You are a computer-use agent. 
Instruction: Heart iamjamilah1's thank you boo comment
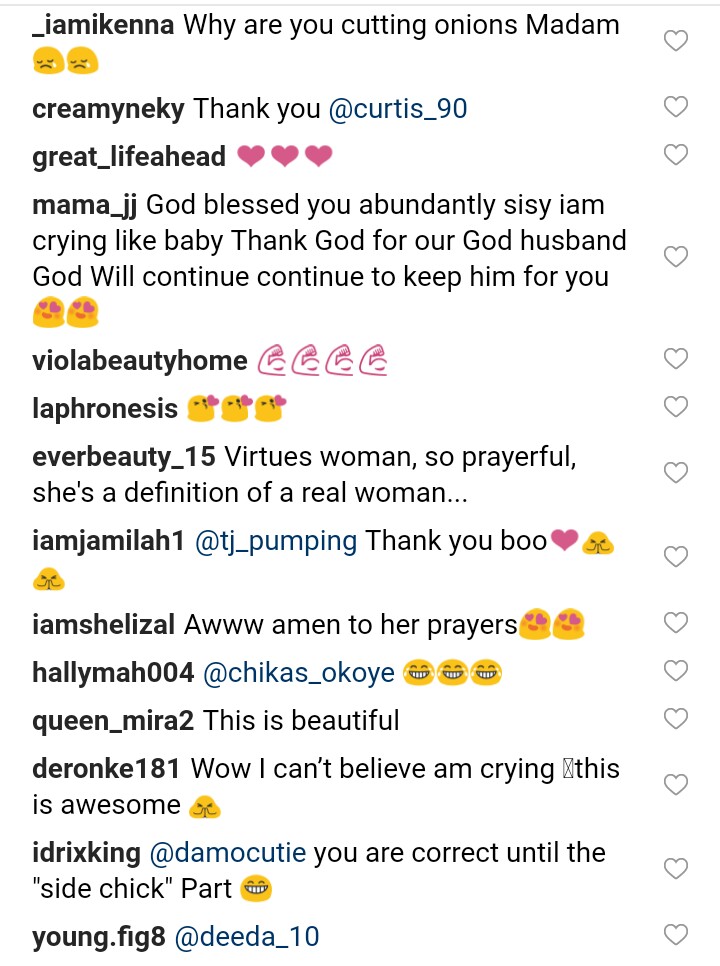pyautogui.click(x=677, y=556)
